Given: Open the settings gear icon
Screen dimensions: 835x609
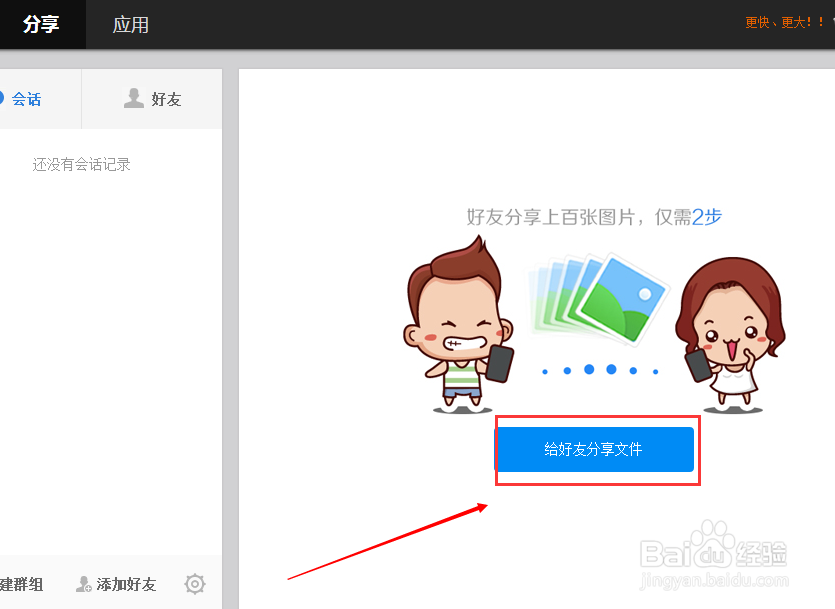Looking at the screenshot, I should [194, 583].
